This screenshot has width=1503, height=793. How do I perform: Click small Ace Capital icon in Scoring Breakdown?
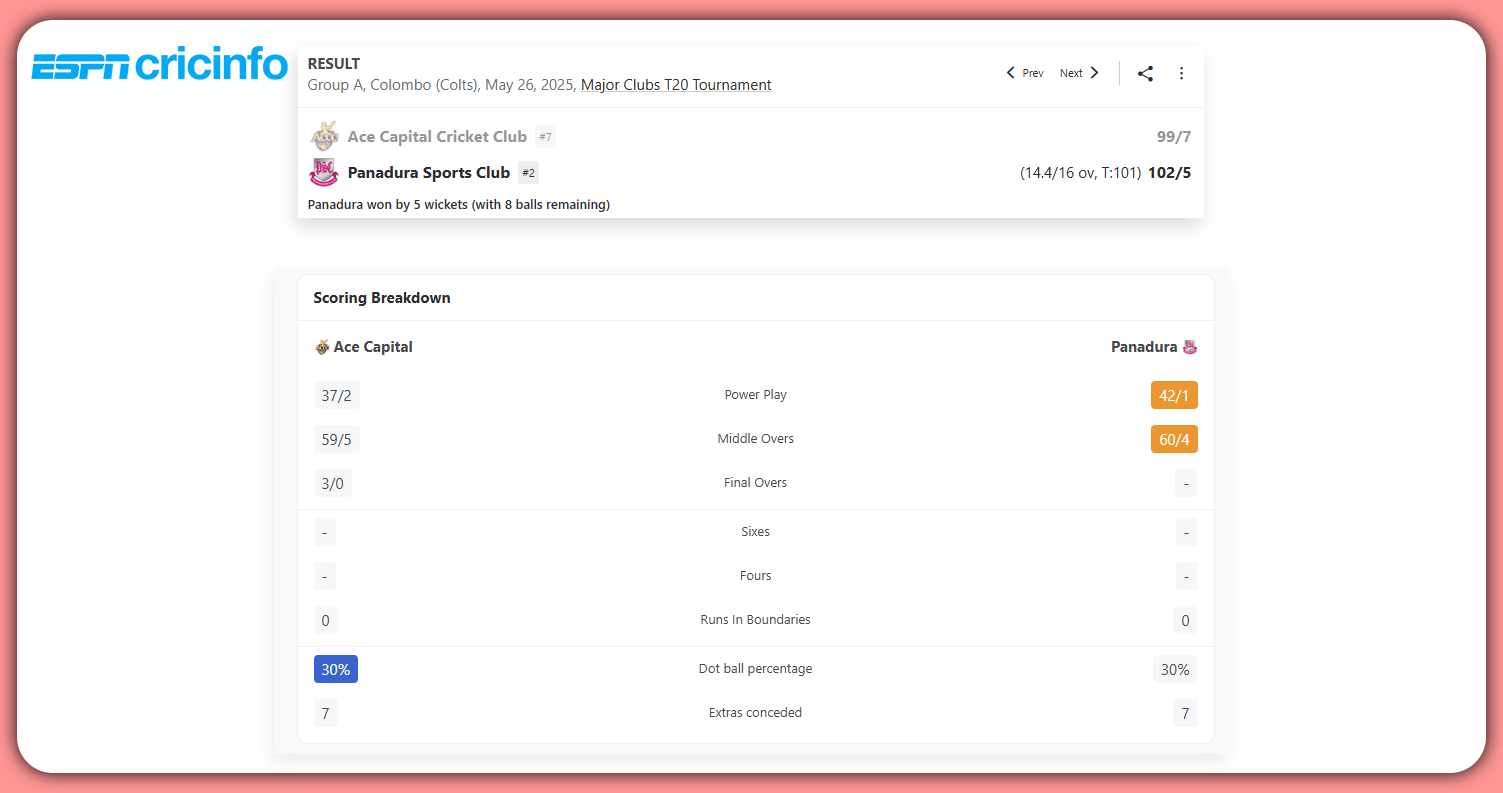coord(322,347)
